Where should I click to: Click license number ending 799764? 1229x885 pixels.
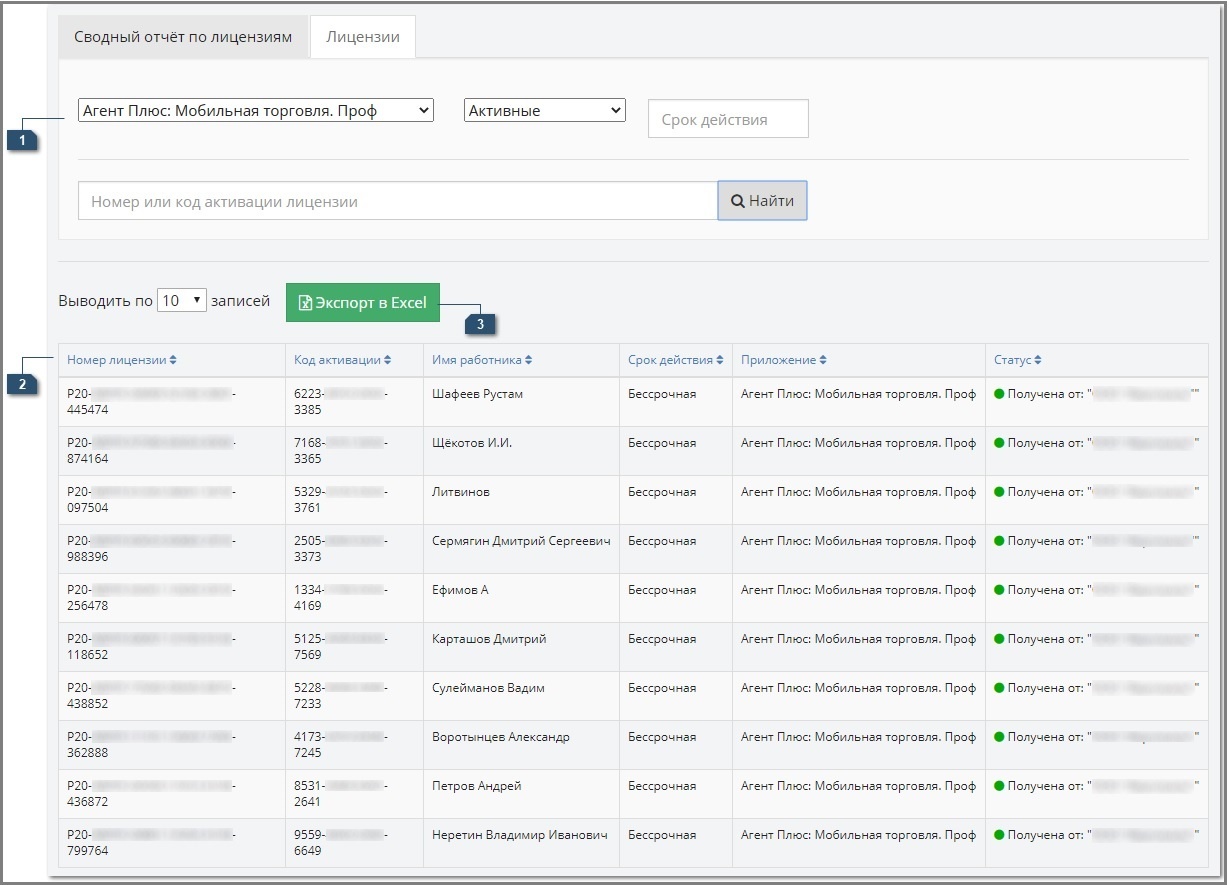[152, 843]
